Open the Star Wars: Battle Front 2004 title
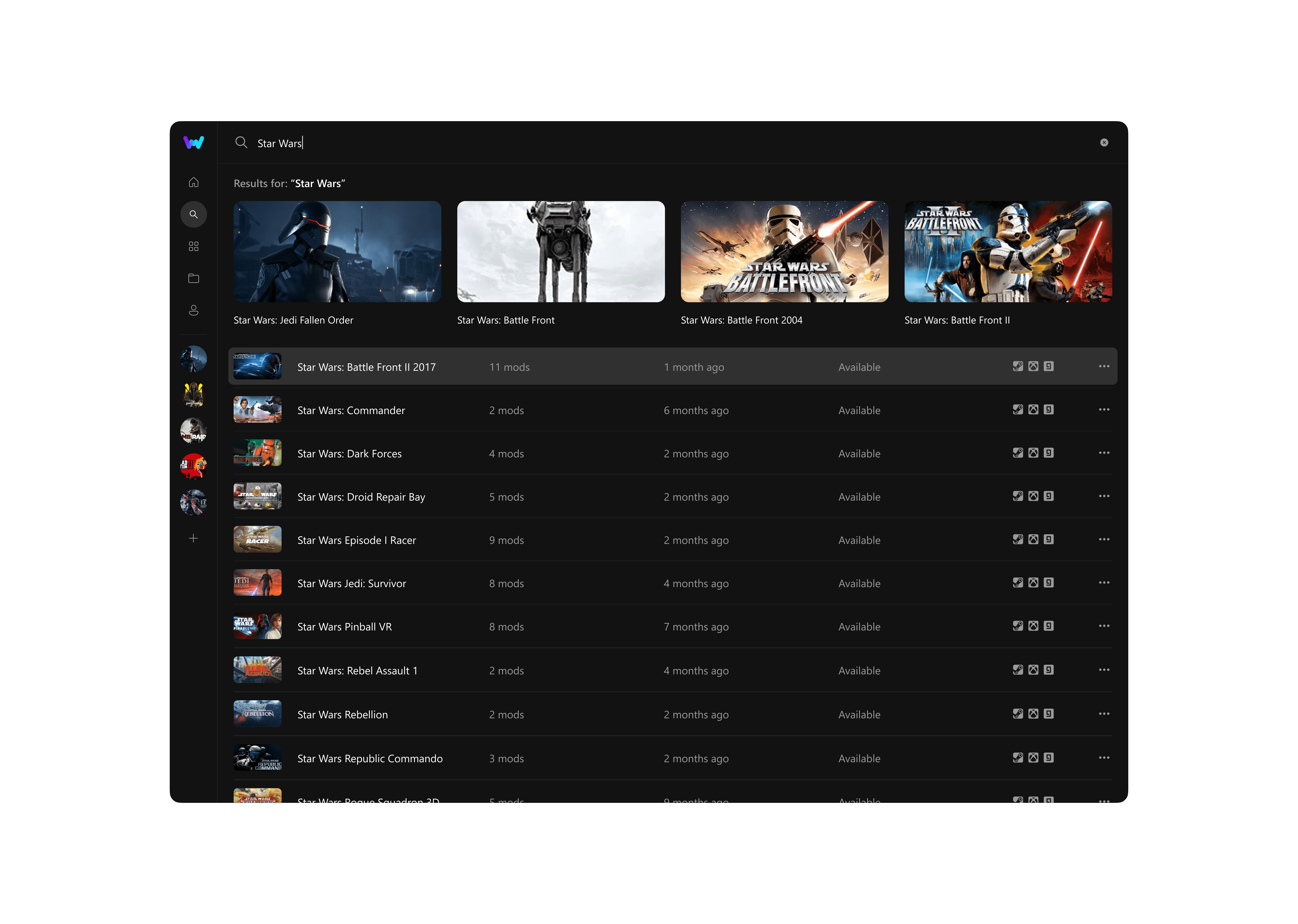 (x=742, y=320)
